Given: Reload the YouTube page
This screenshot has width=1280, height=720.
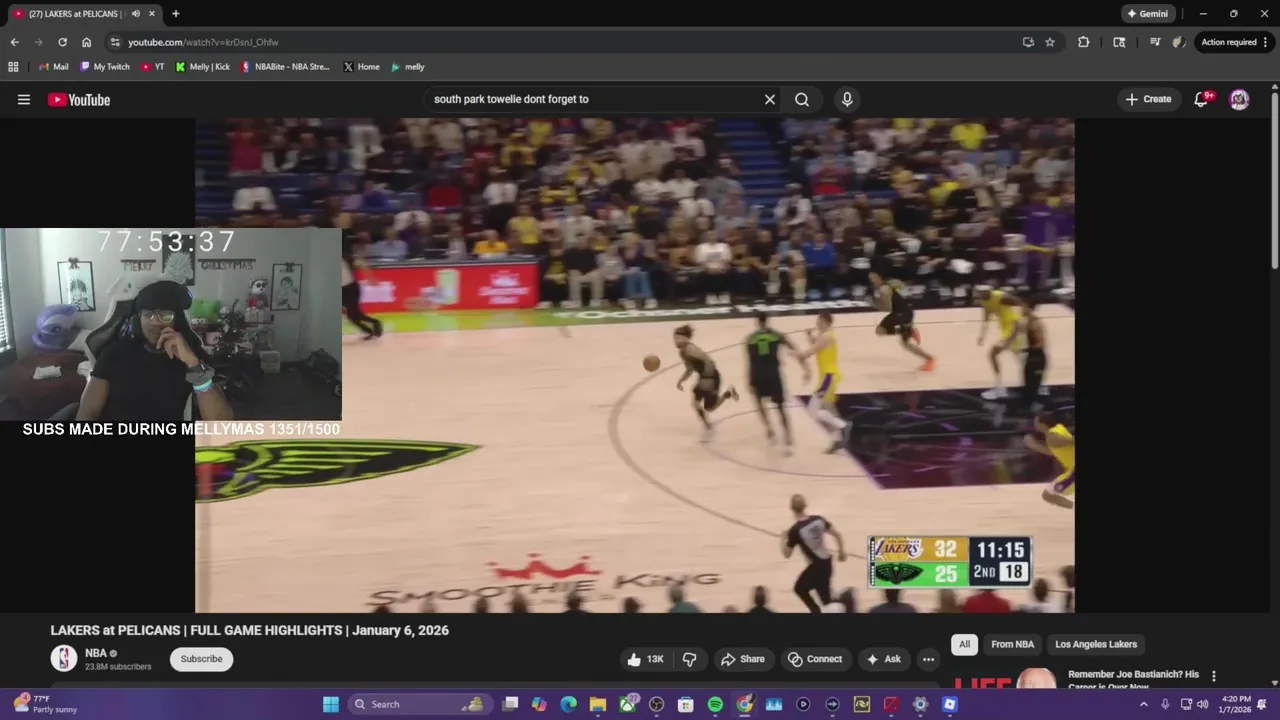Looking at the screenshot, I should [x=62, y=42].
